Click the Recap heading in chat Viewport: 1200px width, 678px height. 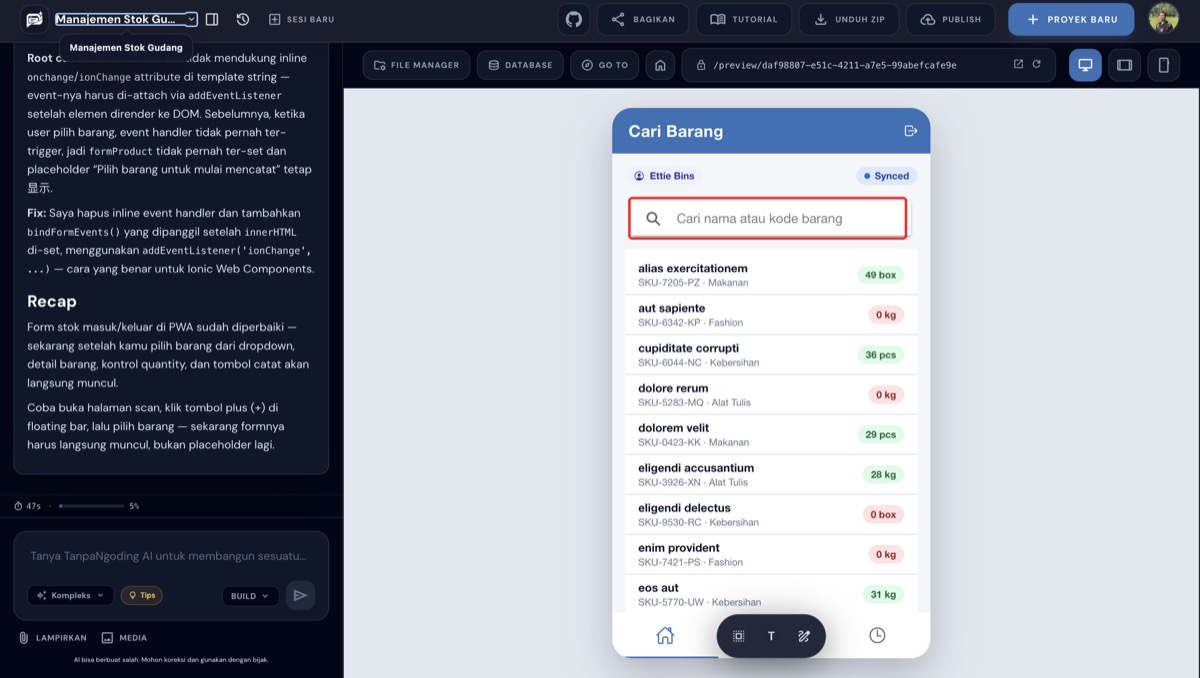coord(52,301)
